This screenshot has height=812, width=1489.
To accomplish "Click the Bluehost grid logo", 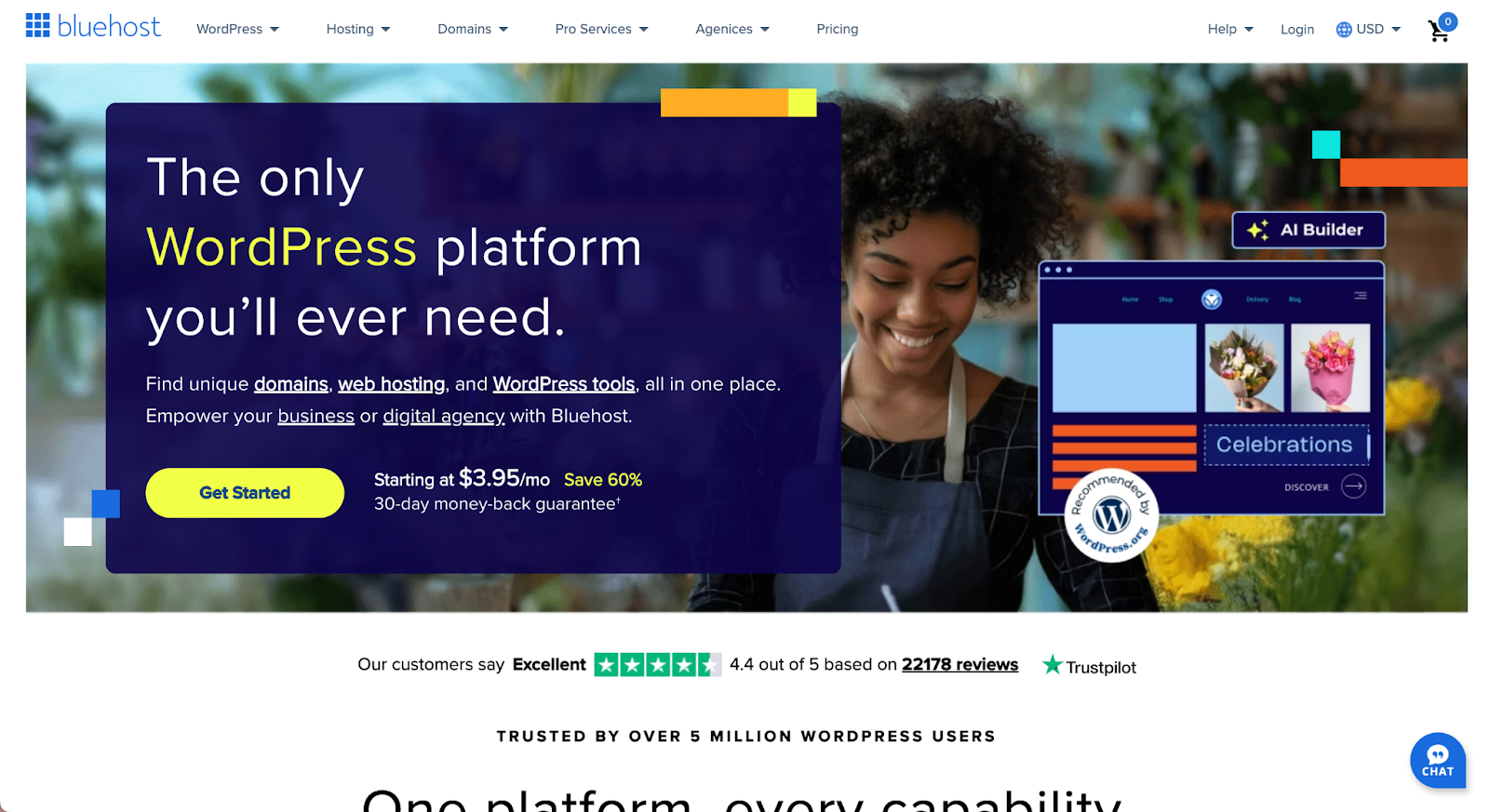I will pos(38,25).
